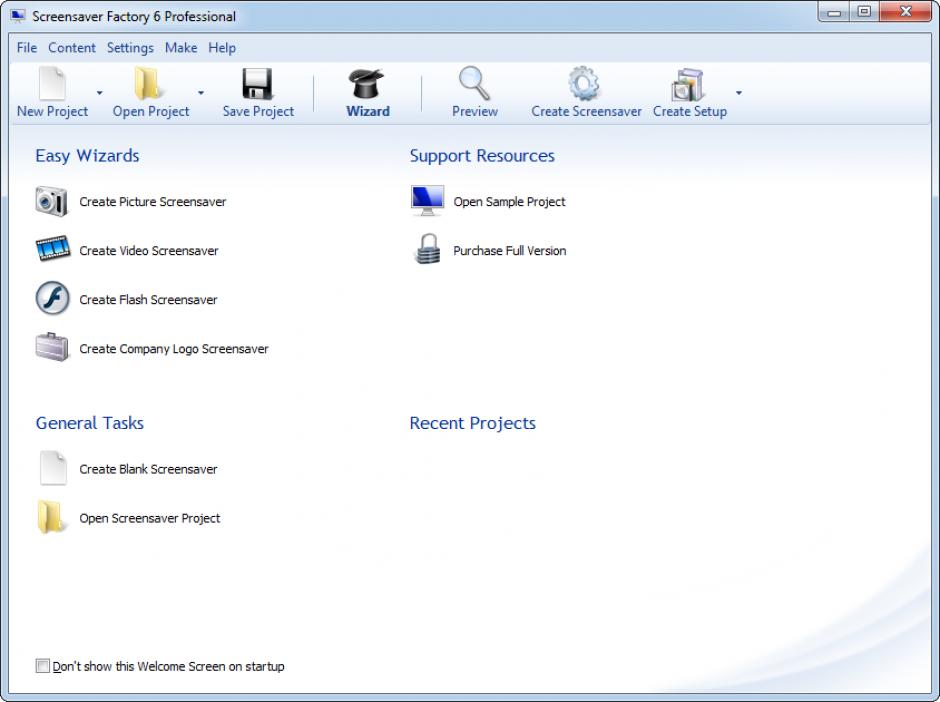The width and height of the screenshot is (940, 702).
Task: Open the Help menu
Action: pos(222,47)
